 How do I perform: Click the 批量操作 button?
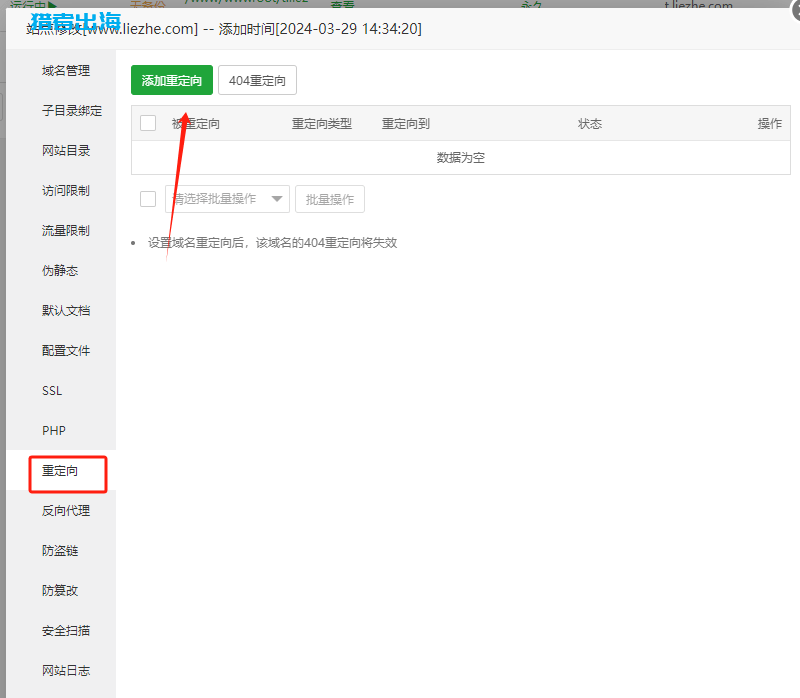point(330,198)
